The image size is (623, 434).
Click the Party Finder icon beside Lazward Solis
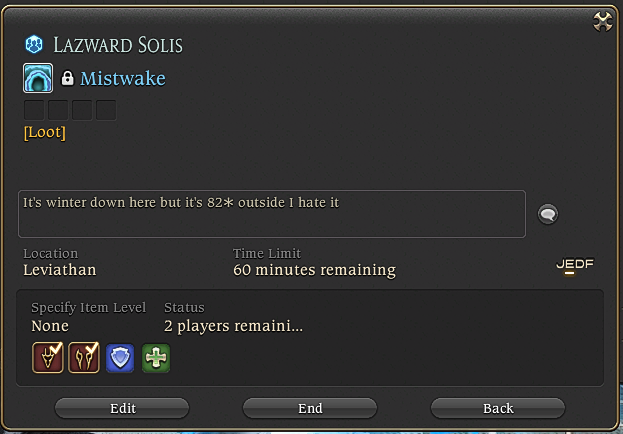tap(34, 45)
